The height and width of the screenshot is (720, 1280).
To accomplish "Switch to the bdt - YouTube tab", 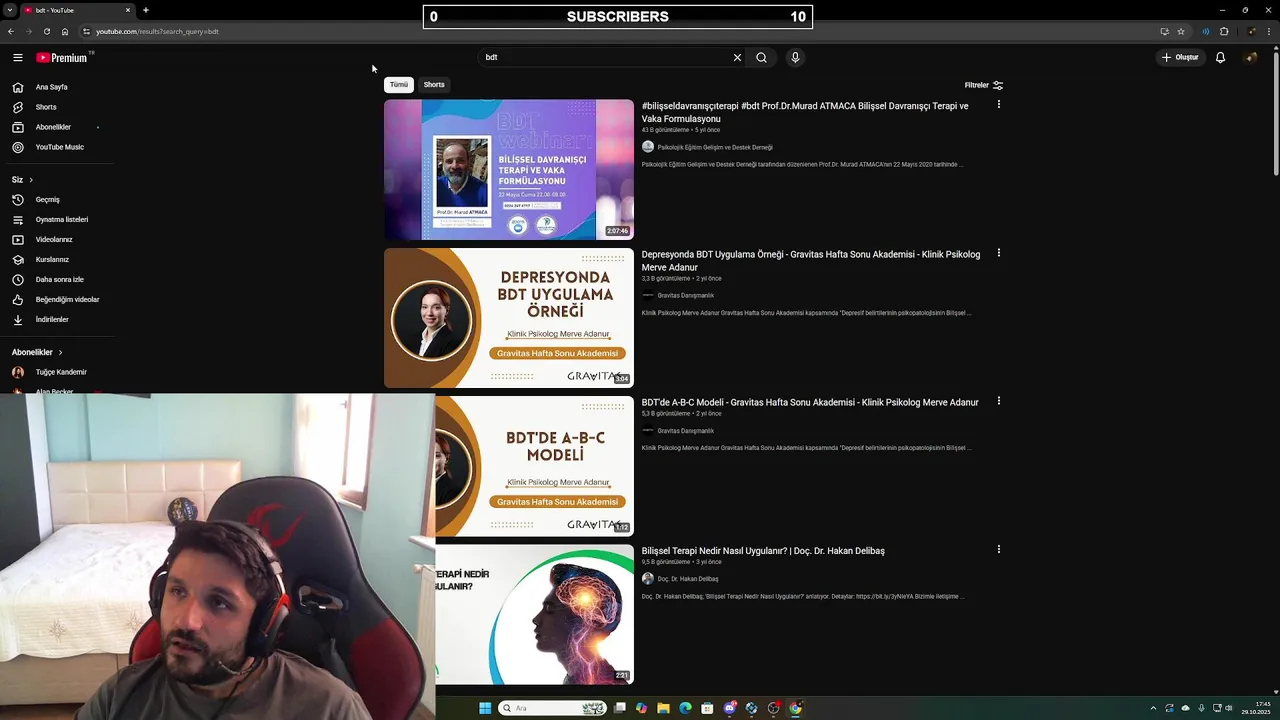I will 78,10.
